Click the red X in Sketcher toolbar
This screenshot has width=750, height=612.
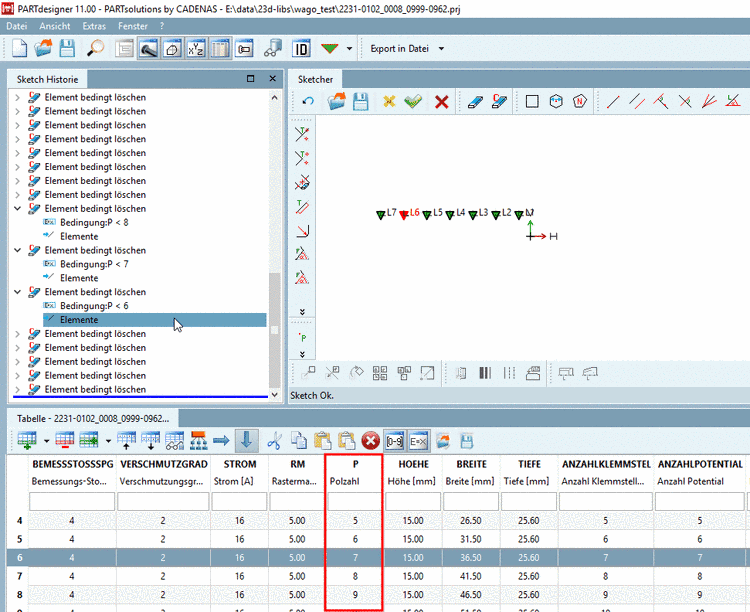pos(441,102)
